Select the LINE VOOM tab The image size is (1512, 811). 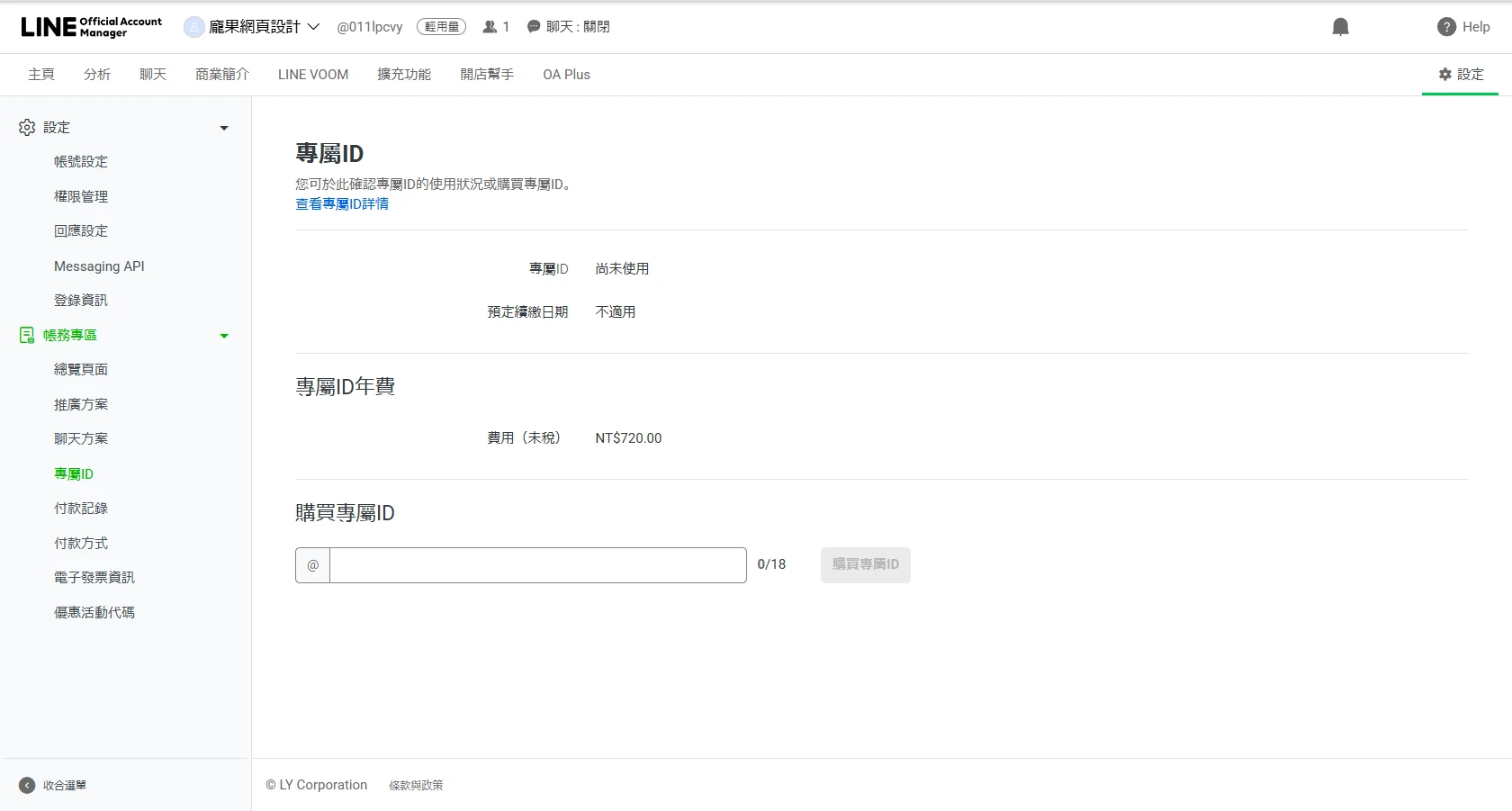pos(313,75)
